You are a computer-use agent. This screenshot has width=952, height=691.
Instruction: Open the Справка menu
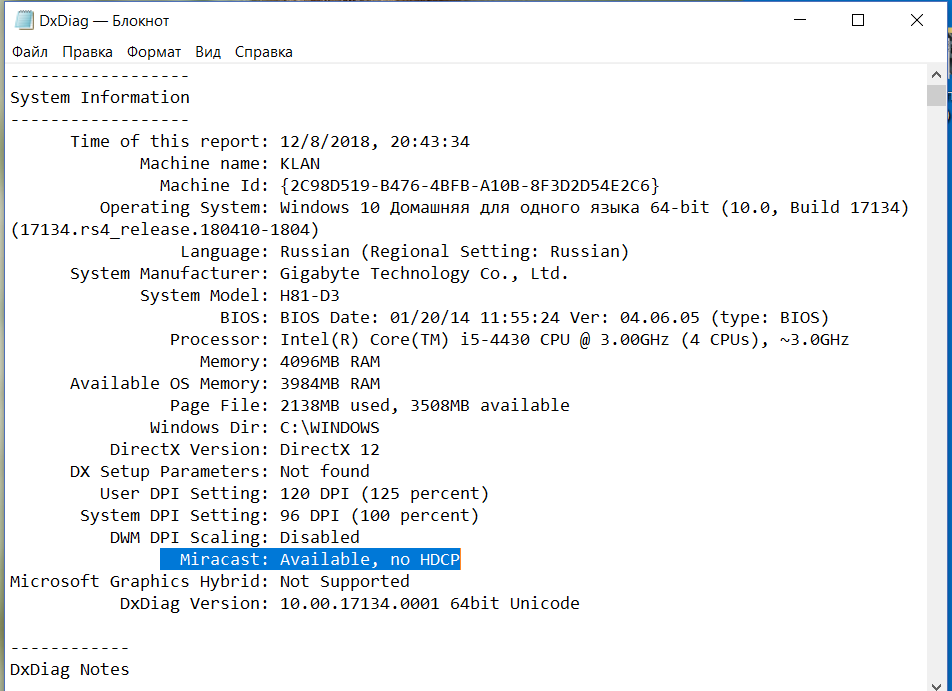click(x=263, y=52)
